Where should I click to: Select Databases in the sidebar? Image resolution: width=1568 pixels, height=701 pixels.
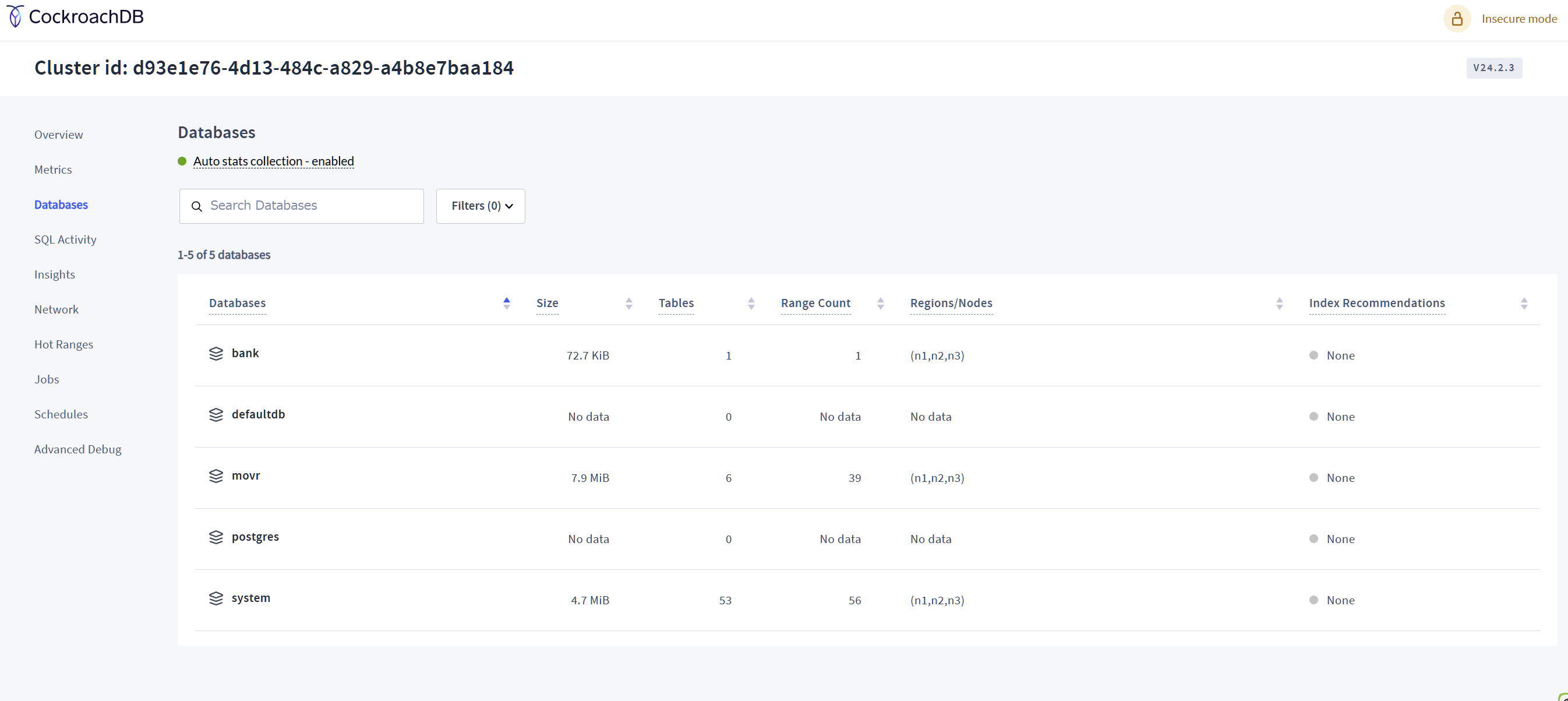(x=61, y=205)
